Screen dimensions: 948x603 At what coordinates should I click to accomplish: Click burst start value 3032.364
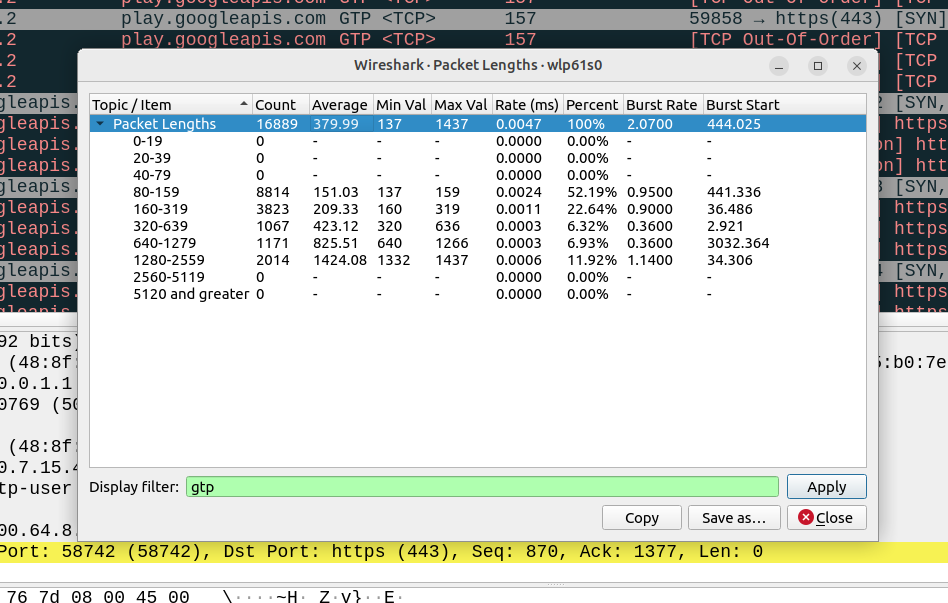pos(738,243)
